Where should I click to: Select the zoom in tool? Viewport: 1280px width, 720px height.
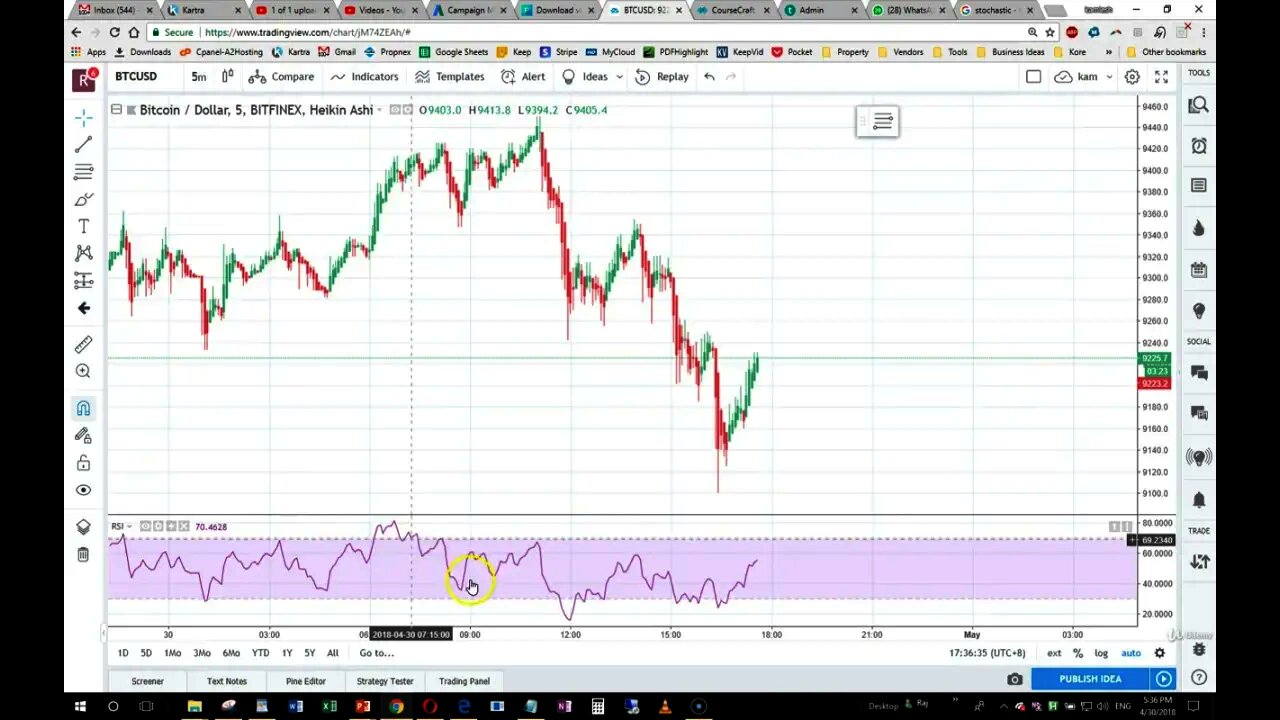pos(83,371)
